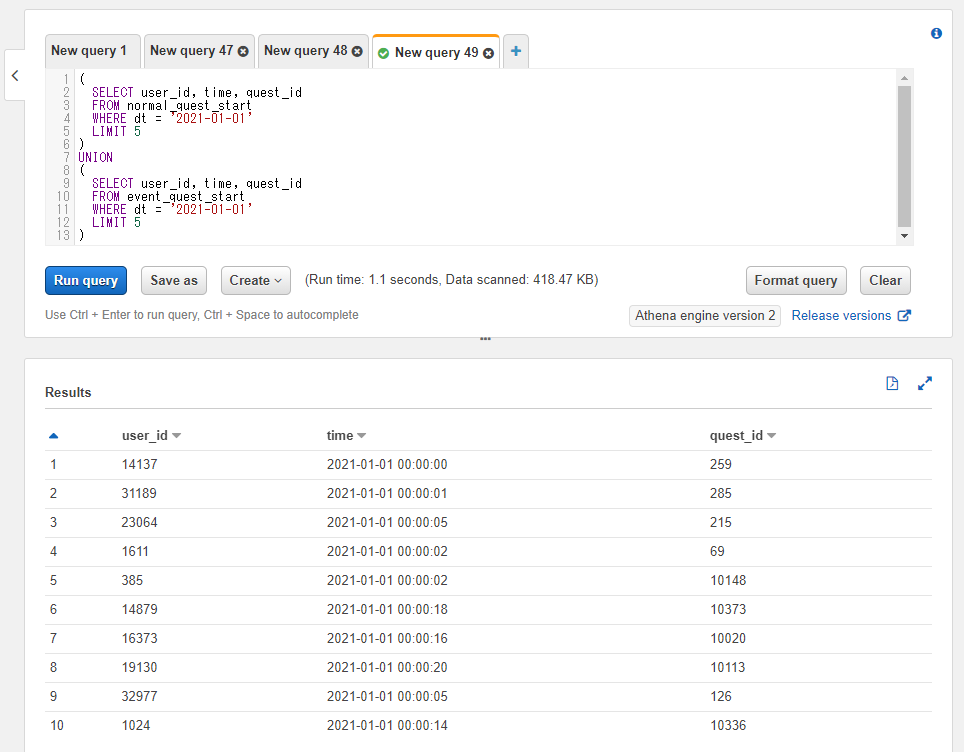Image resolution: width=964 pixels, height=752 pixels.
Task: Click time cell 2021-01-01 00:00:16
Action: [x=387, y=638]
